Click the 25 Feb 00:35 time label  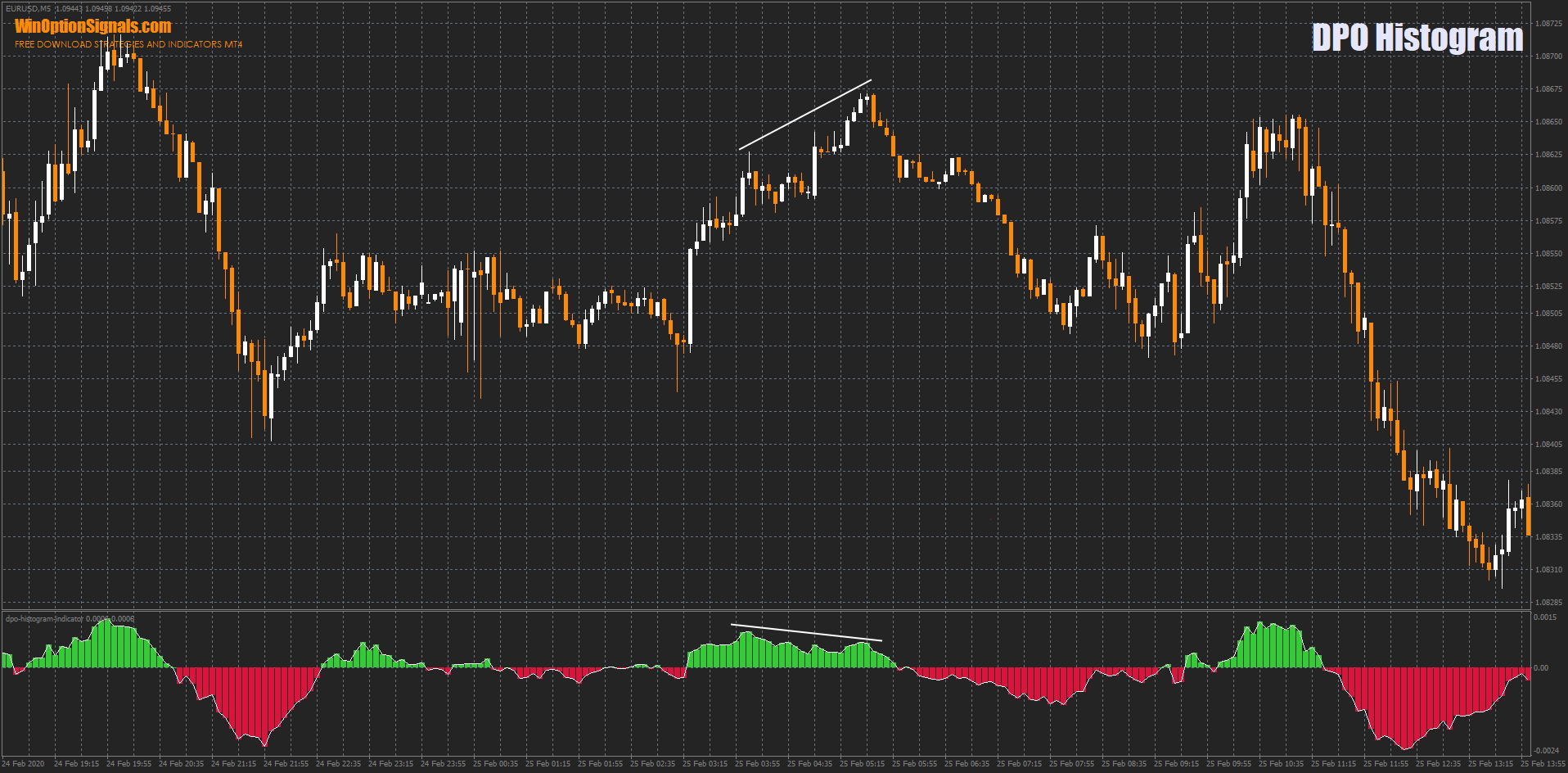tap(495, 764)
